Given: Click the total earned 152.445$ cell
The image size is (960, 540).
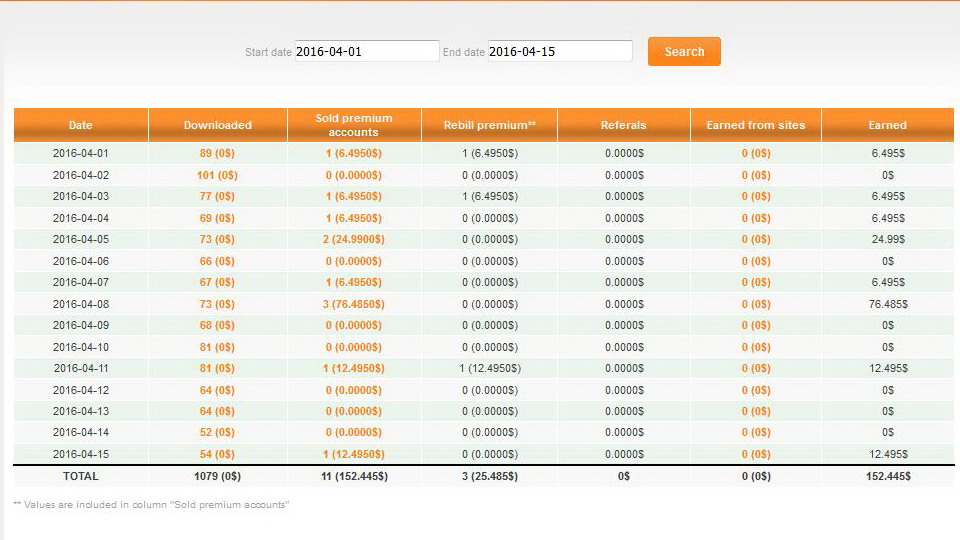Looking at the screenshot, I should pyautogui.click(x=887, y=477).
